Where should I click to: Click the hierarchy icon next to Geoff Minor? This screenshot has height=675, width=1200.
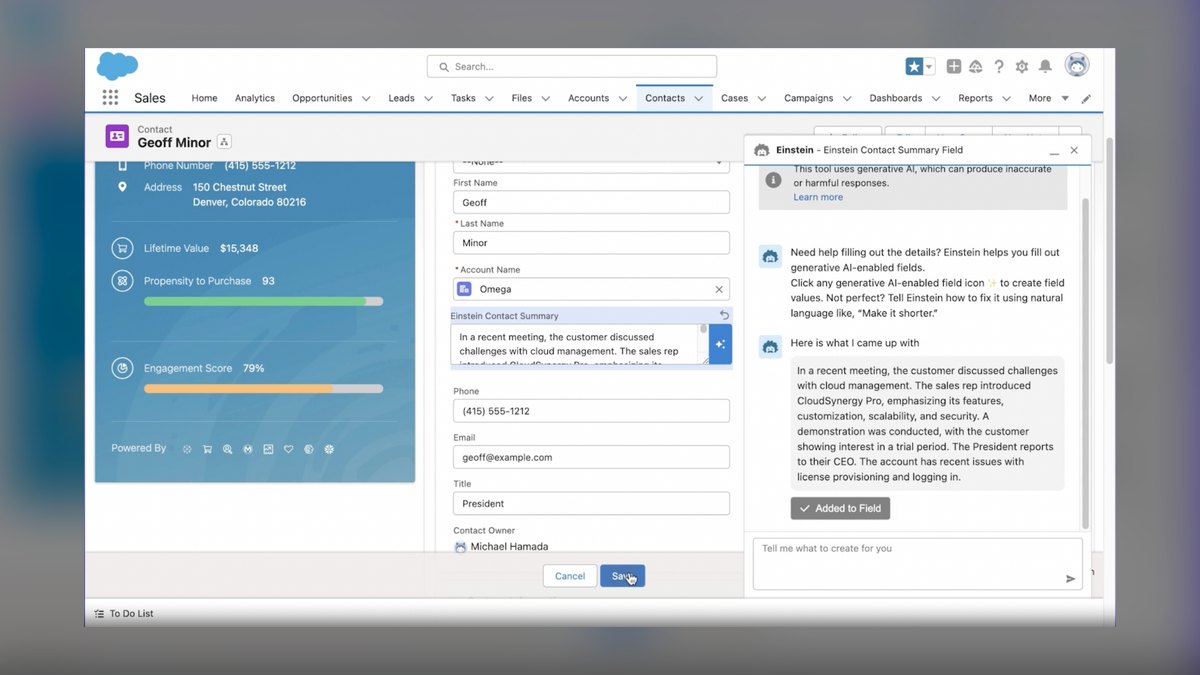(224, 142)
